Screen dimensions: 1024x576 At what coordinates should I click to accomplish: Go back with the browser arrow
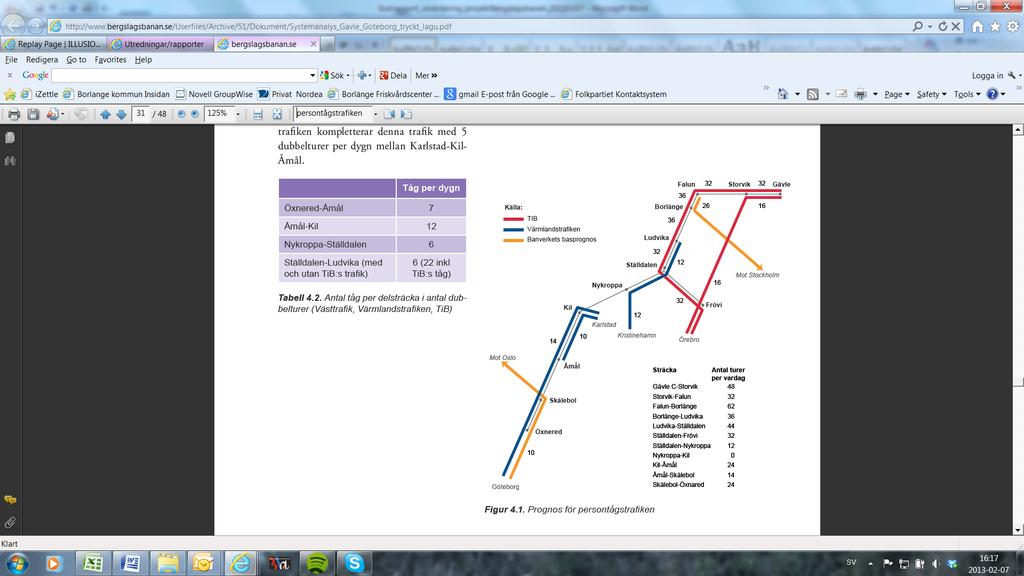point(13,25)
